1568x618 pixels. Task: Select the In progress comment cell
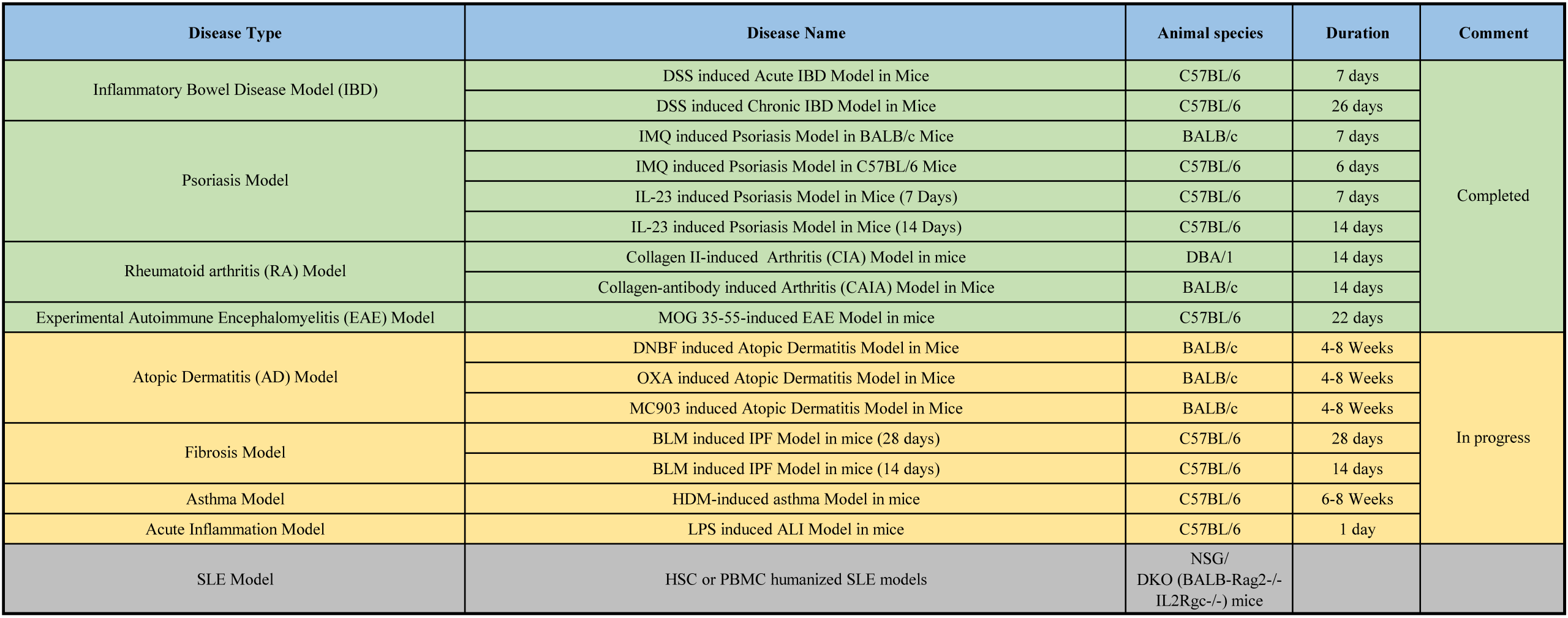point(1493,438)
